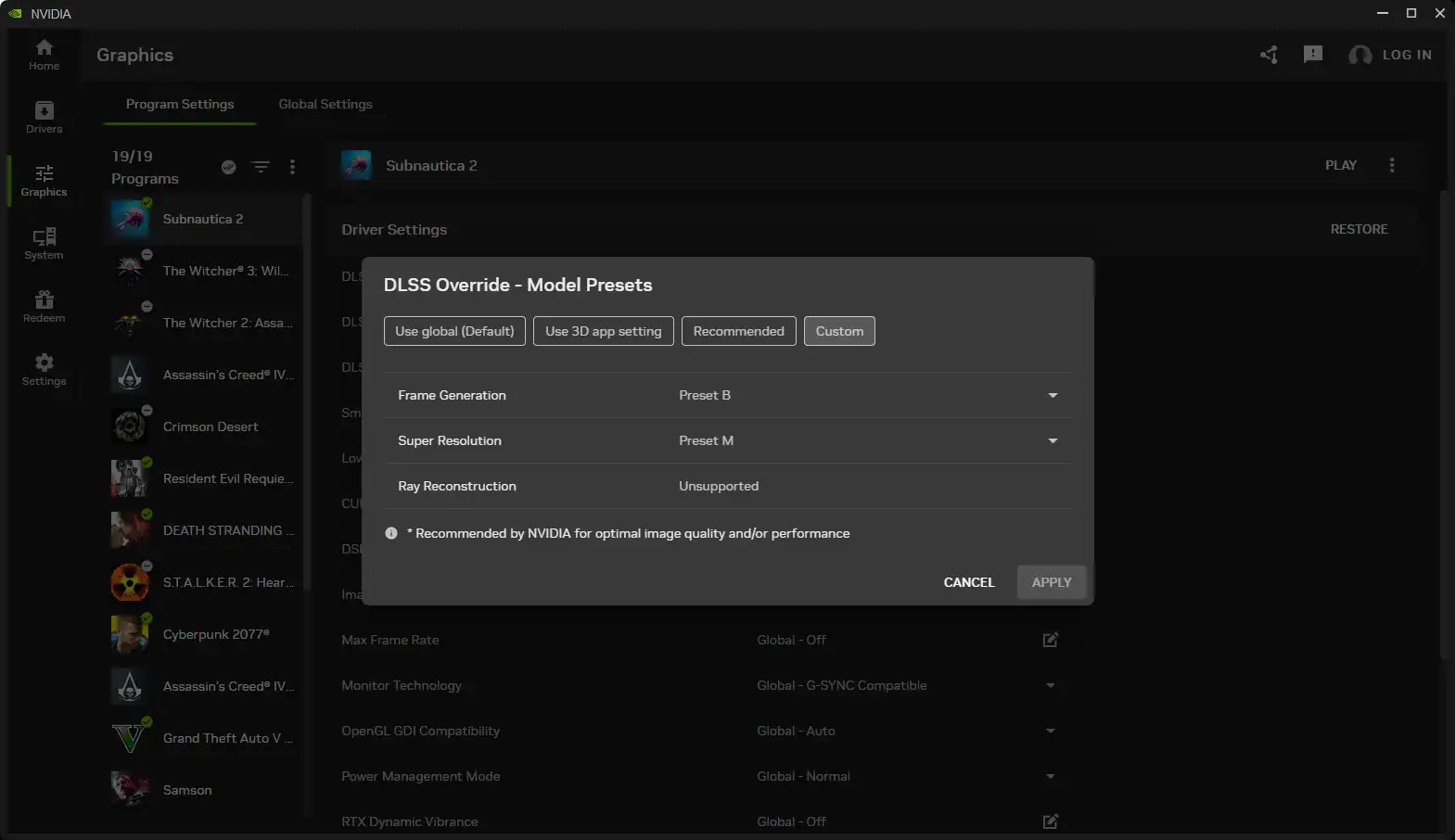Open Subnautica 2 more options menu
Viewport: 1455px width, 840px height.
tap(1391, 165)
